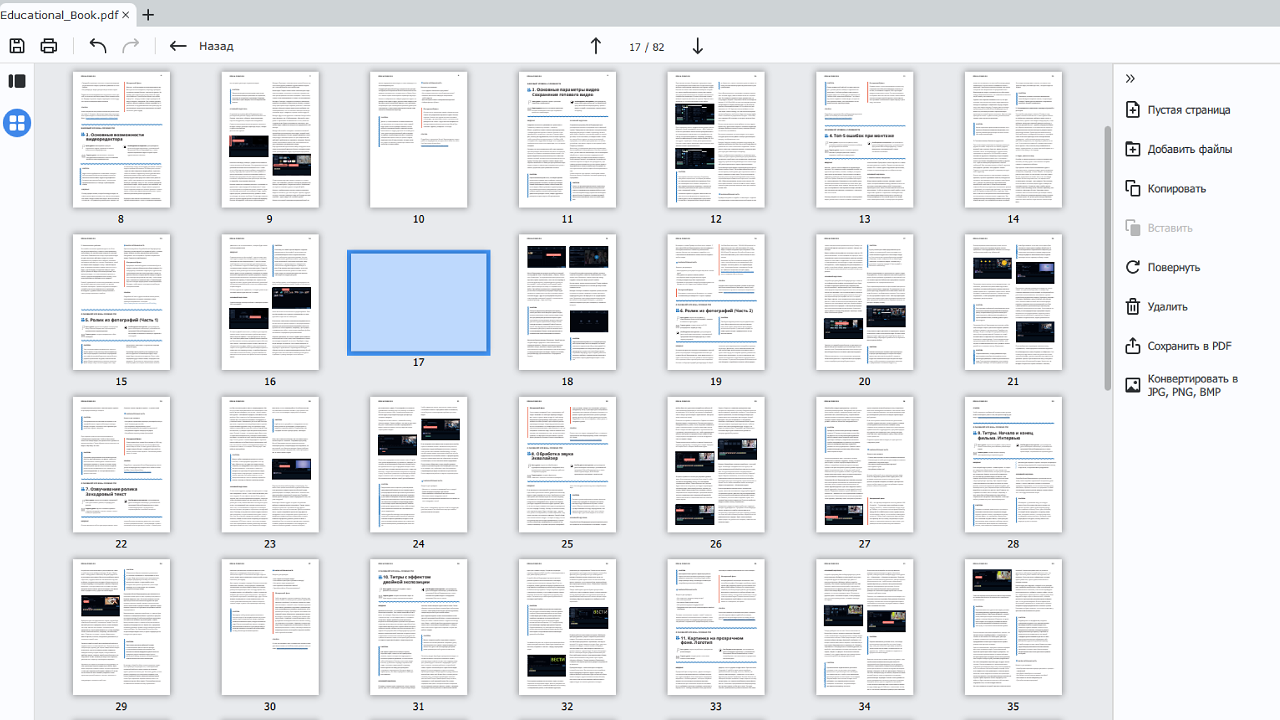Go to next page with down arrow
Viewport: 1280px width, 720px height.
698,46
